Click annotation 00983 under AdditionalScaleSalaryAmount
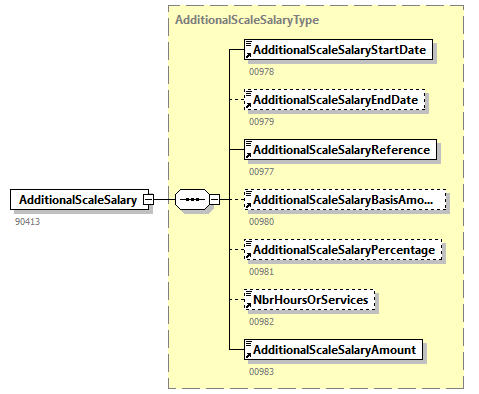The image size is (479, 394). [x=262, y=372]
